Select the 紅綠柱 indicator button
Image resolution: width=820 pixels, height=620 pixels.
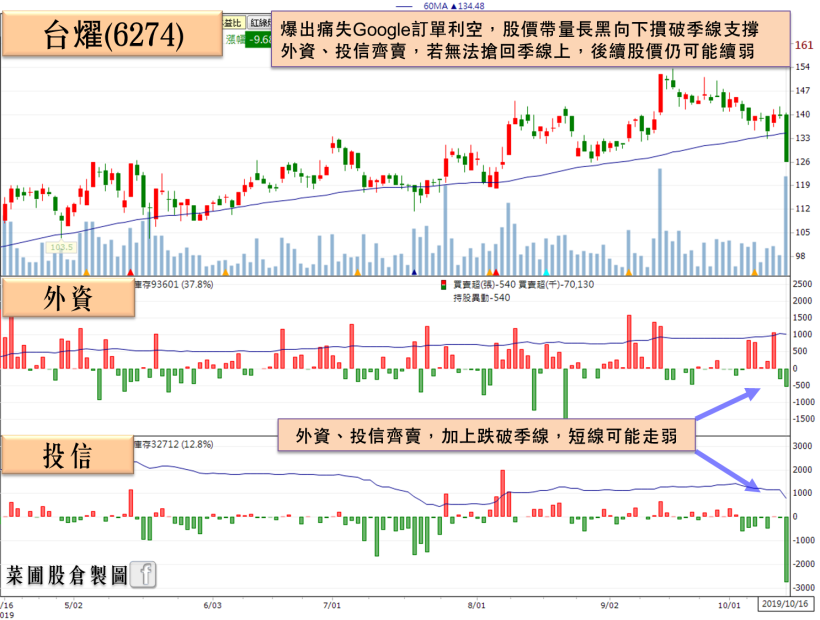coord(260,22)
